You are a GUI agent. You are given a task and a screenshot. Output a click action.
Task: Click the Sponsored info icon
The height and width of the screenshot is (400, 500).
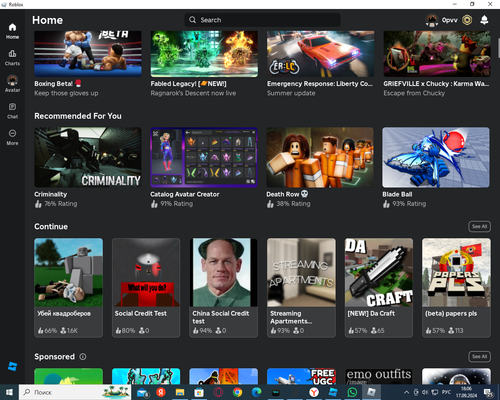pos(83,357)
